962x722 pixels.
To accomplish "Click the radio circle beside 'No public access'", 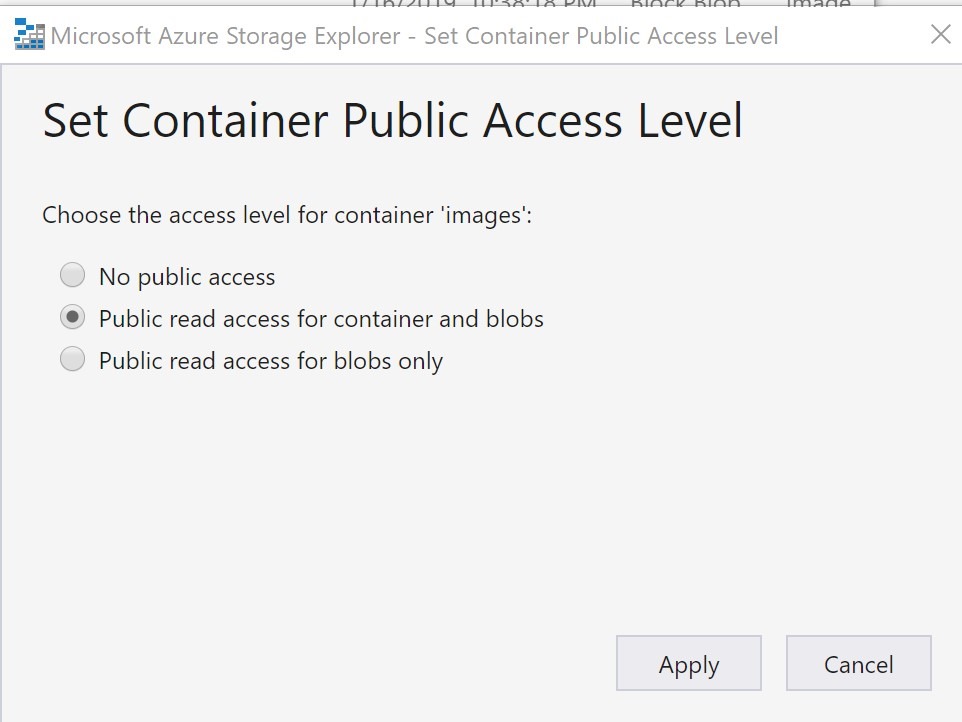I will [71, 275].
